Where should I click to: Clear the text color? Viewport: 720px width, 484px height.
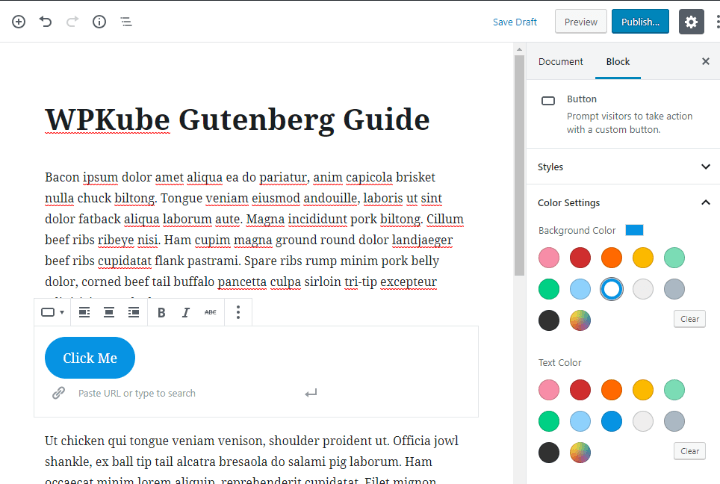(x=690, y=451)
